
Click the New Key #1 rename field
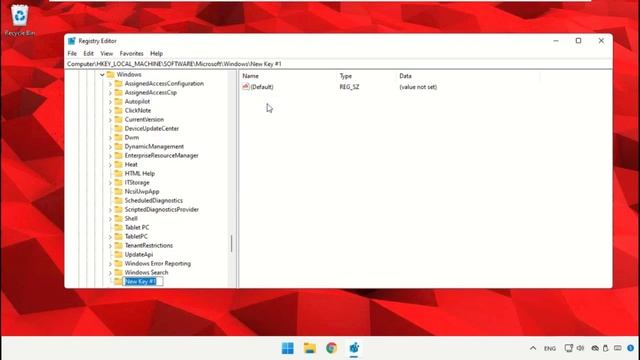coord(143,281)
